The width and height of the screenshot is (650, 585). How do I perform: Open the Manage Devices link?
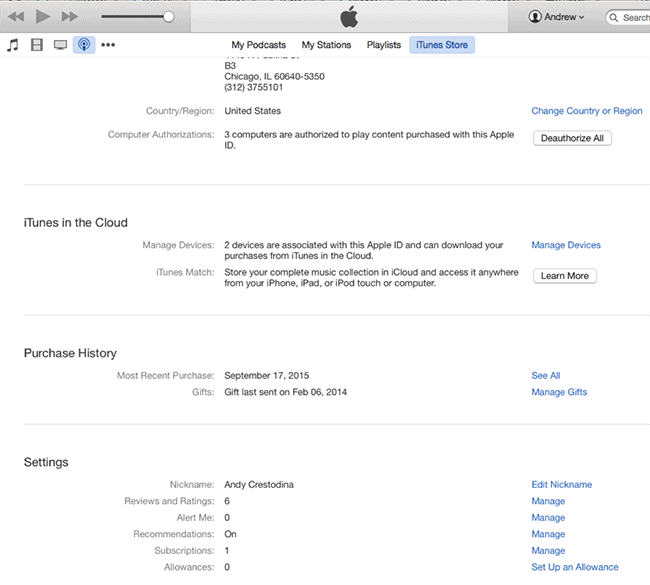click(x=566, y=245)
